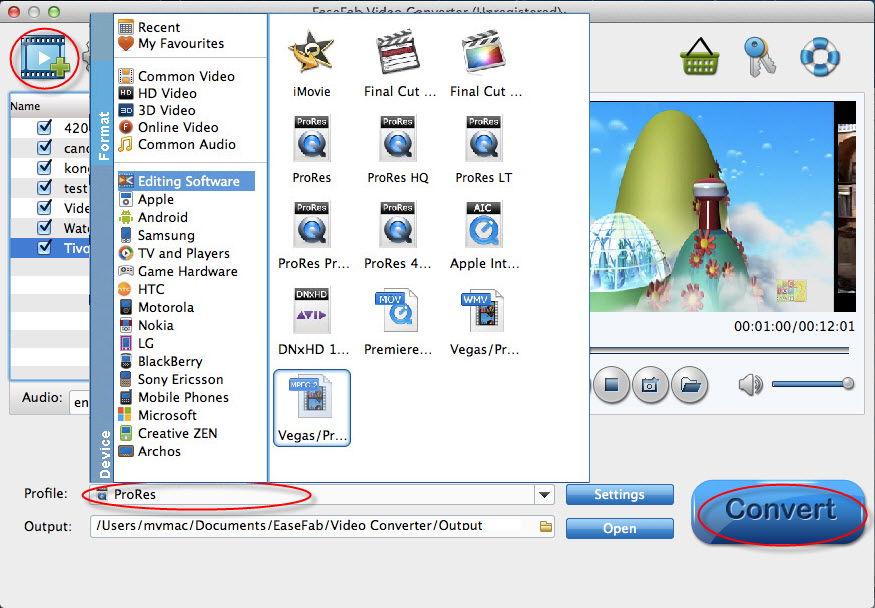Click the stop playback button
875x608 pixels.
tap(612, 385)
